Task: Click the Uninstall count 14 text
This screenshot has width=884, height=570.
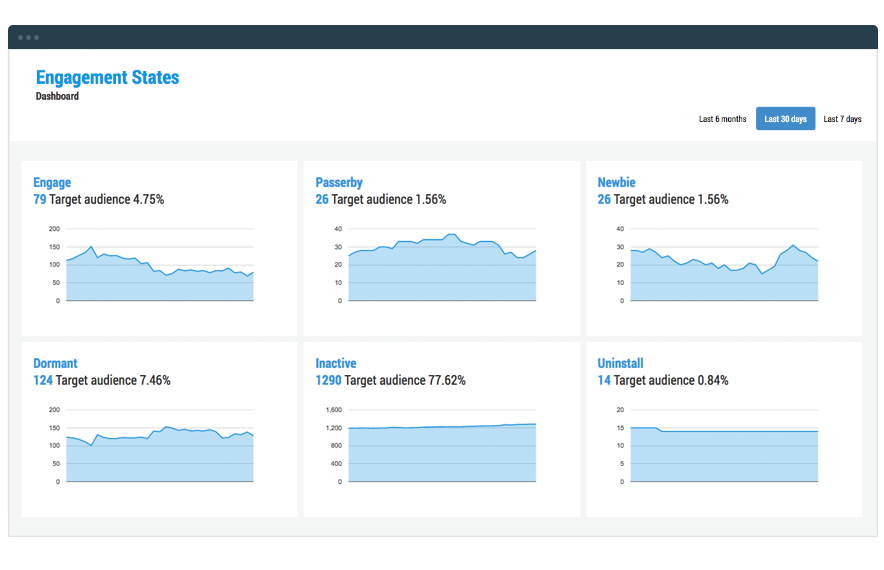Action: click(x=604, y=381)
